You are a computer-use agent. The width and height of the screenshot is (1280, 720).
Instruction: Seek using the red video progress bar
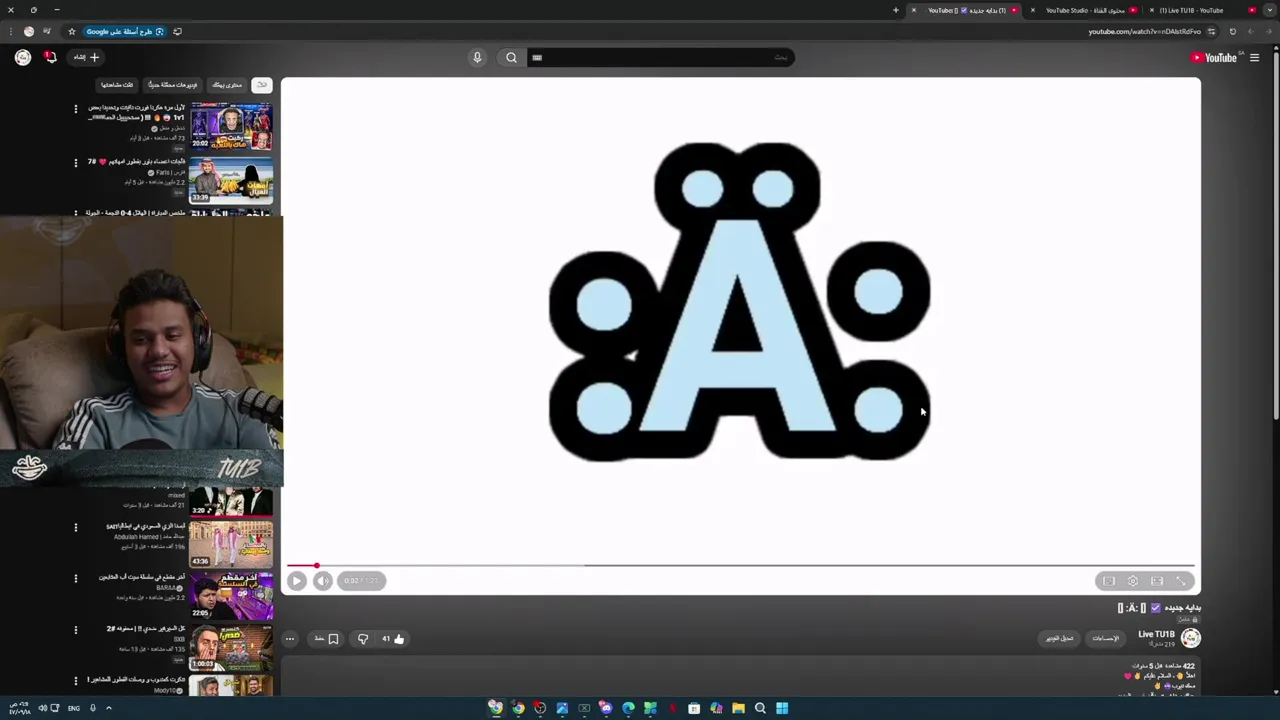tap(740, 566)
